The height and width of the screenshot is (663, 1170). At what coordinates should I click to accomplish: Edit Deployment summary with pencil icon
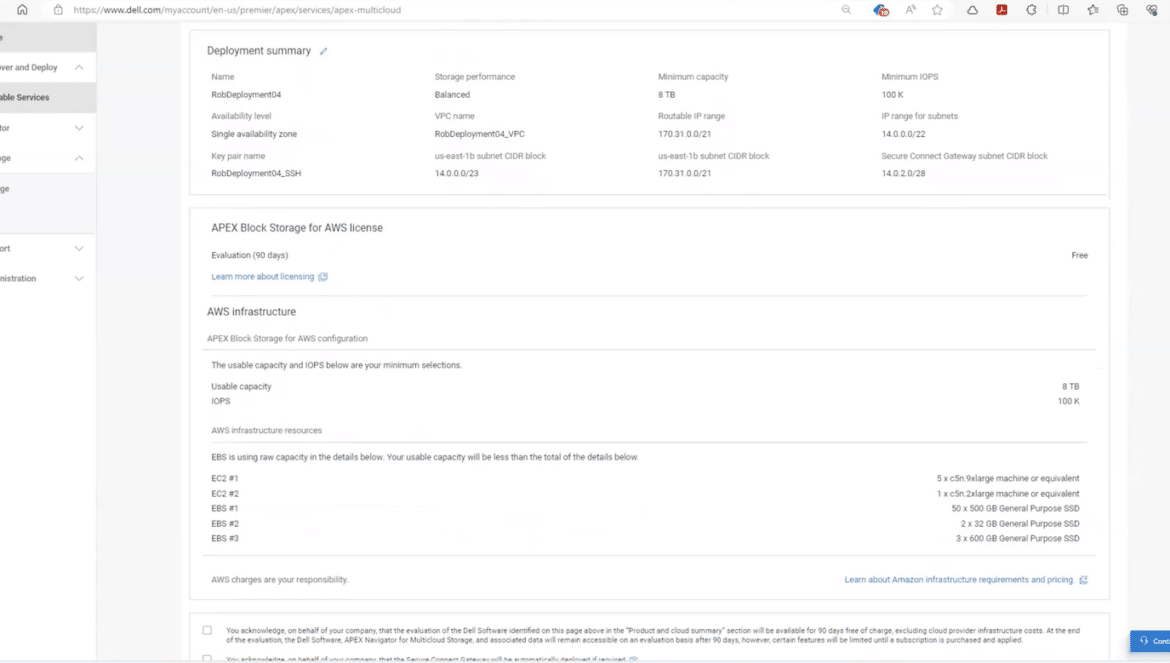[x=323, y=51]
